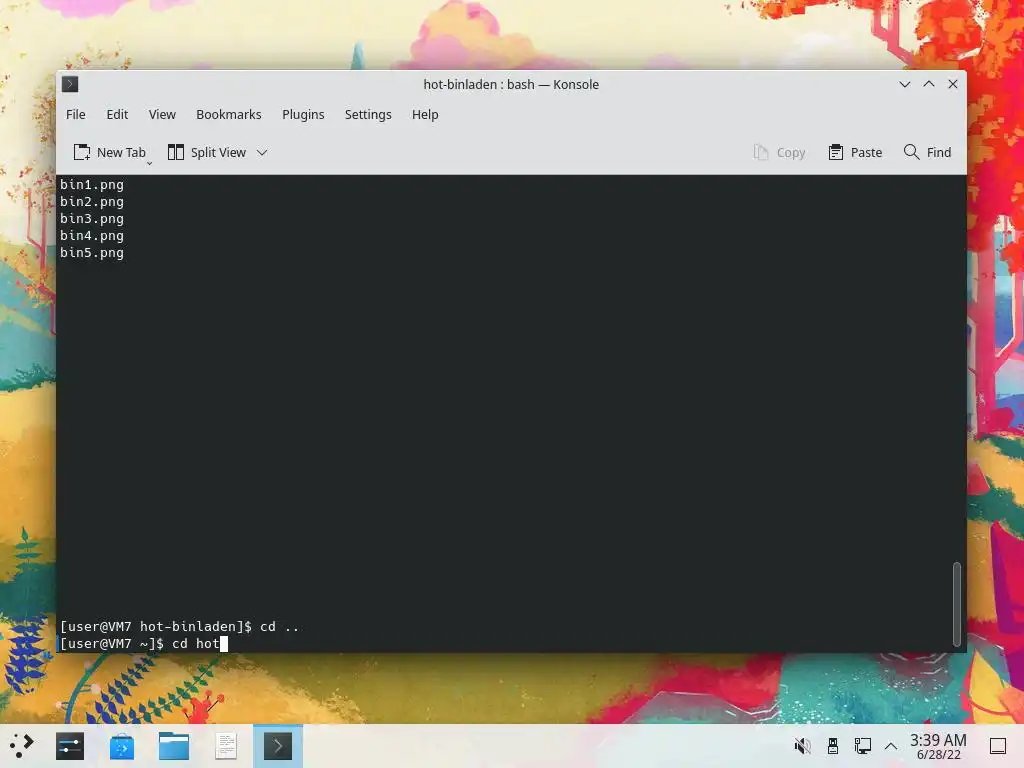
Task: Click bin4.png in terminal output
Action: 92,236
